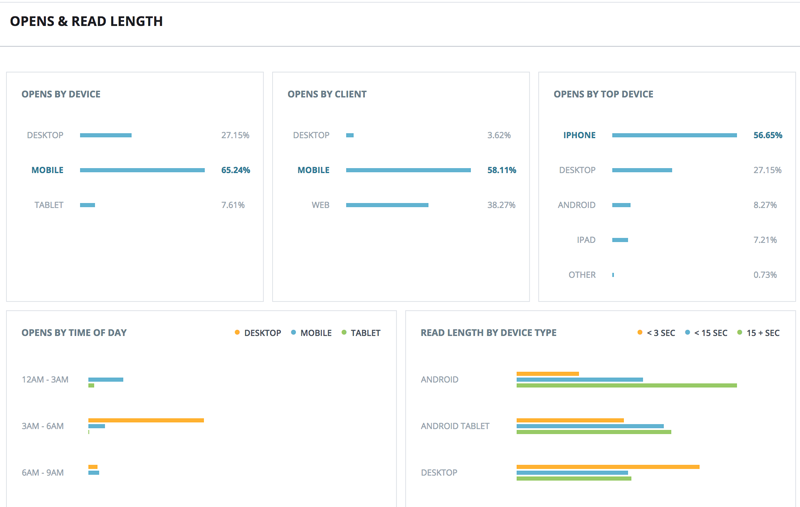Click the DESKTOP label in Read Length

tap(439, 473)
